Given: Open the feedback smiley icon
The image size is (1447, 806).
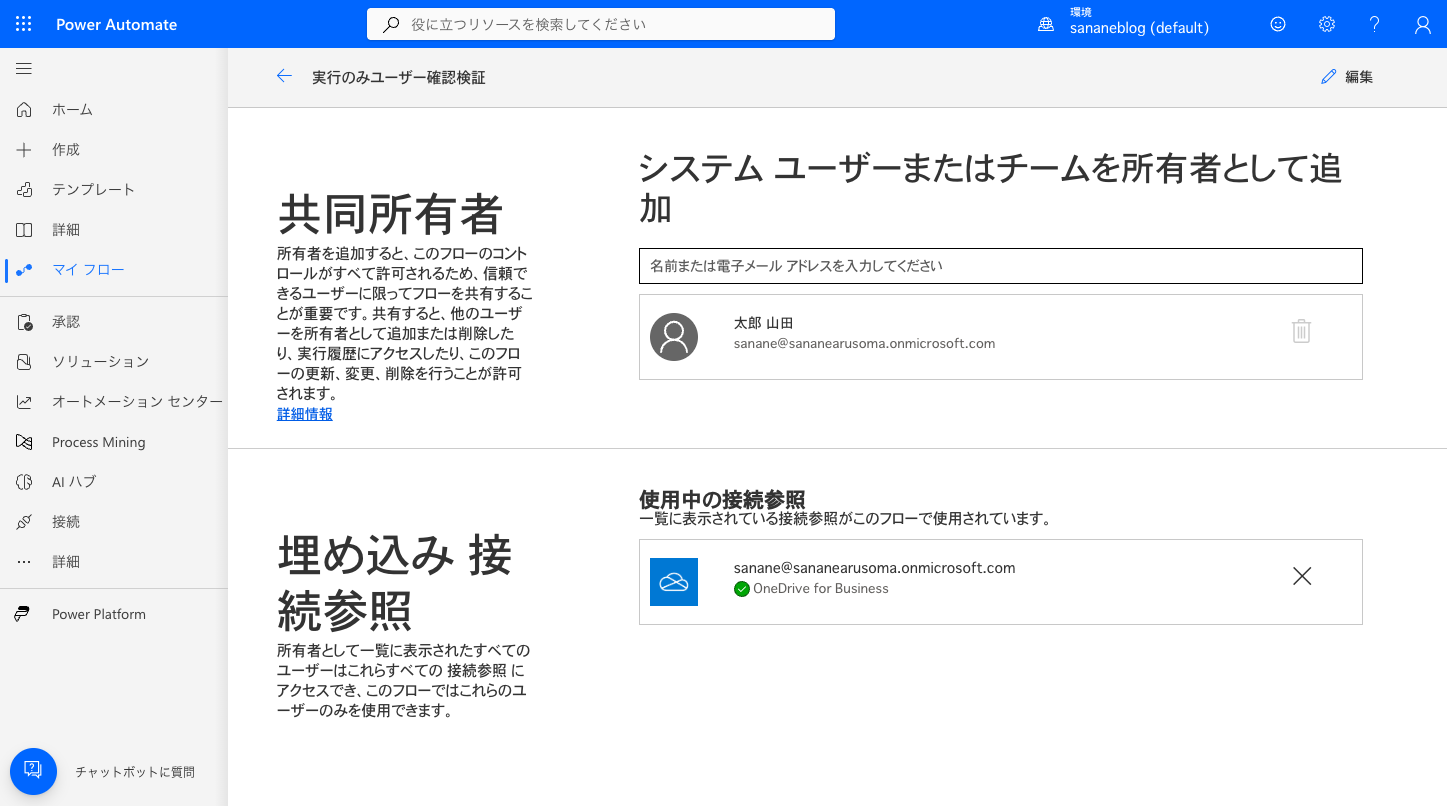Looking at the screenshot, I should tap(1278, 24).
